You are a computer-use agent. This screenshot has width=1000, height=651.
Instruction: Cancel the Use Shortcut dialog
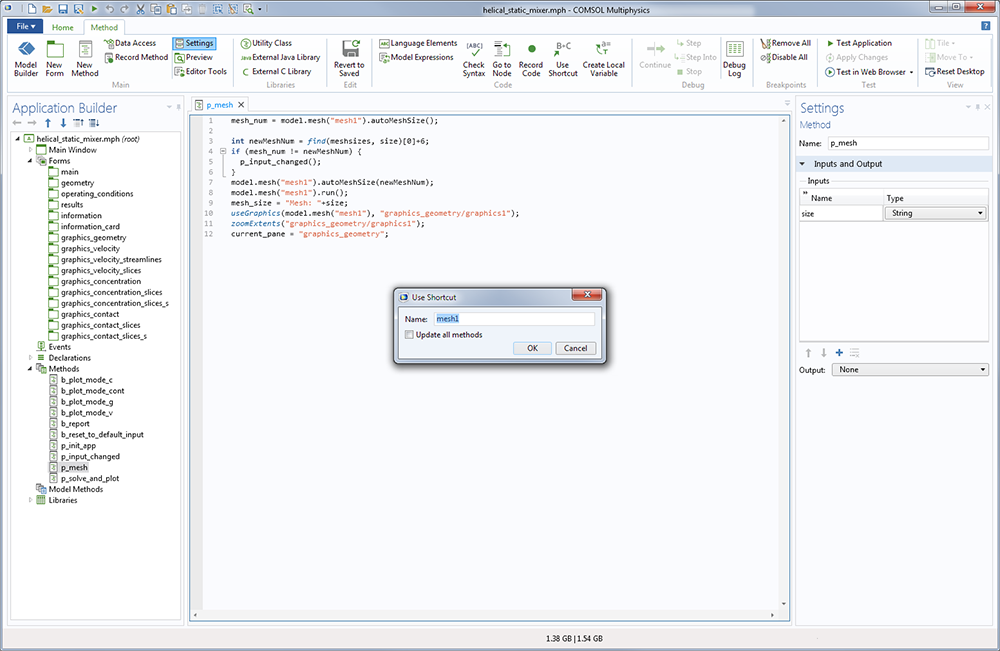(x=575, y=348)
